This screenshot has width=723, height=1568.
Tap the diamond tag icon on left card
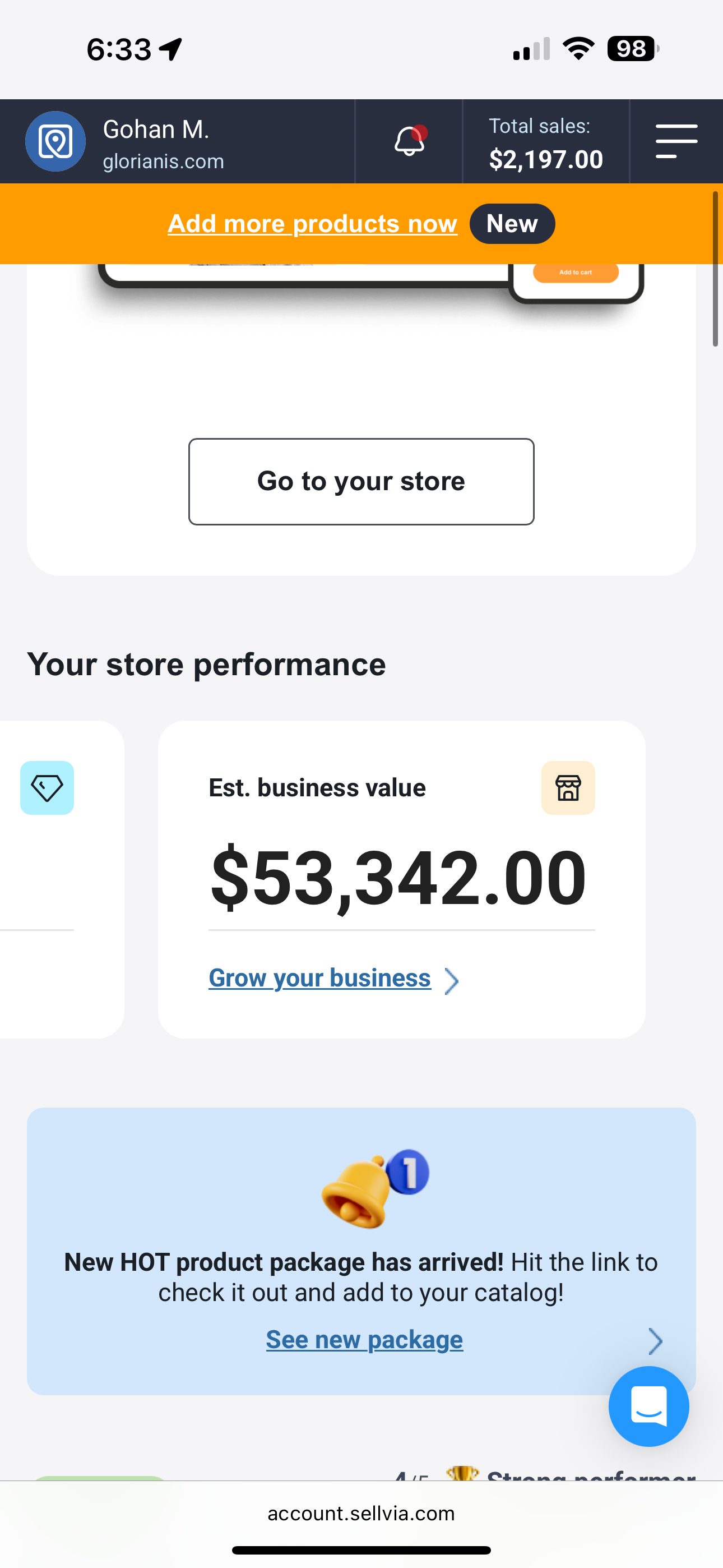(47, 788)
